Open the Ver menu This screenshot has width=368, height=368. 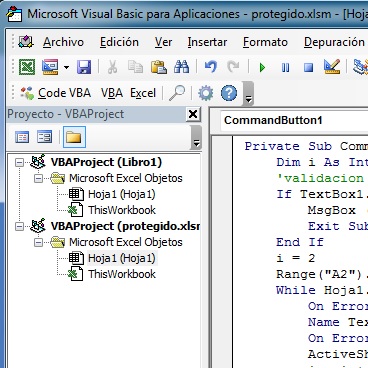(163, 42)
